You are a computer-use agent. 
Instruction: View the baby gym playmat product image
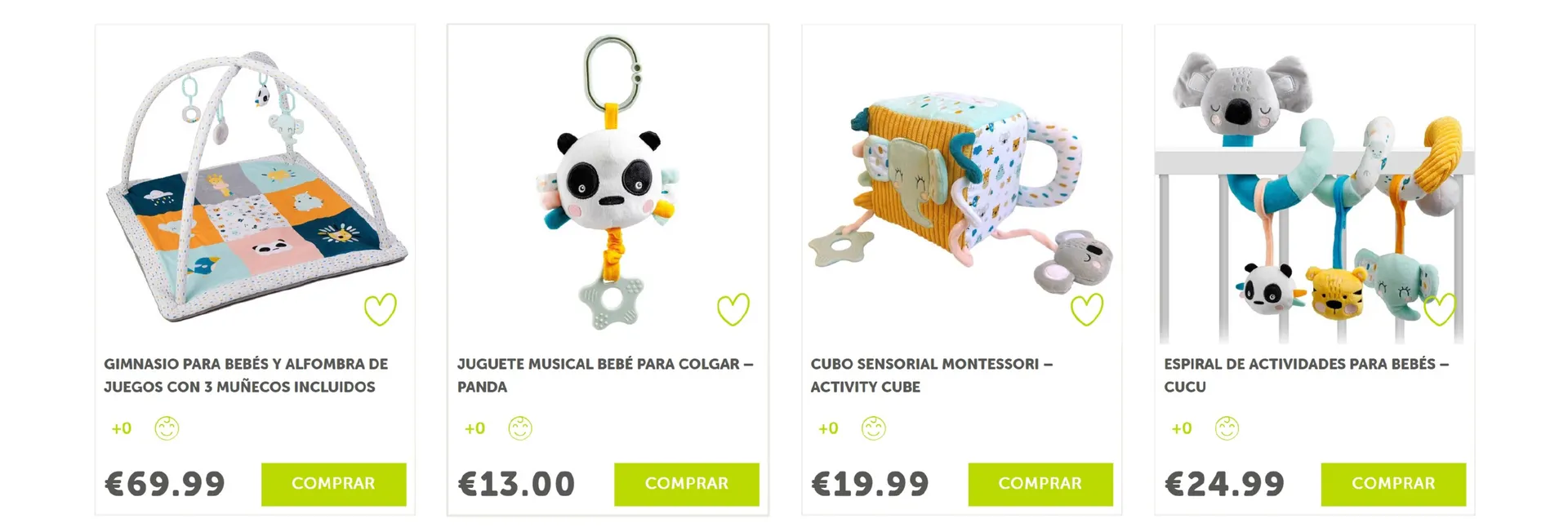[255, 184]
